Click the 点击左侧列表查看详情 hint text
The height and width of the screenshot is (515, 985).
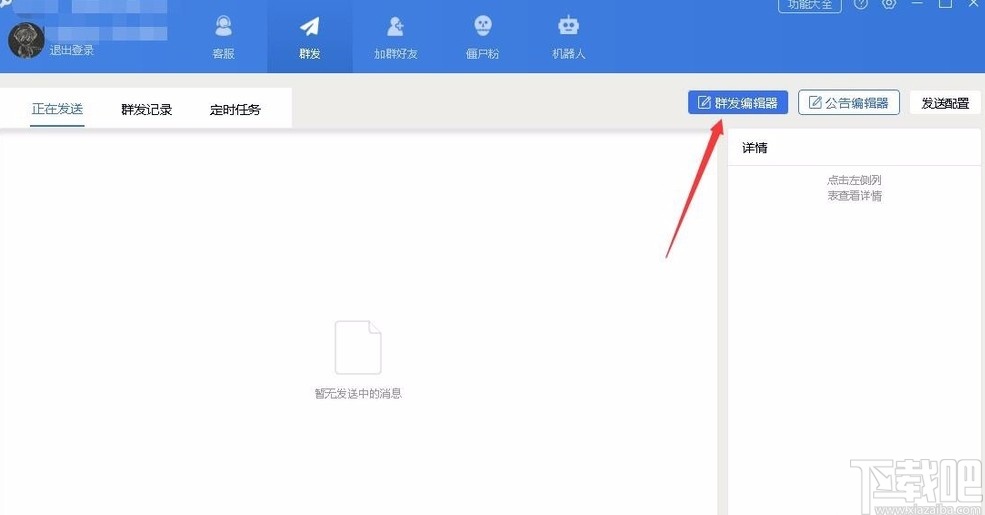click(854, 188)
